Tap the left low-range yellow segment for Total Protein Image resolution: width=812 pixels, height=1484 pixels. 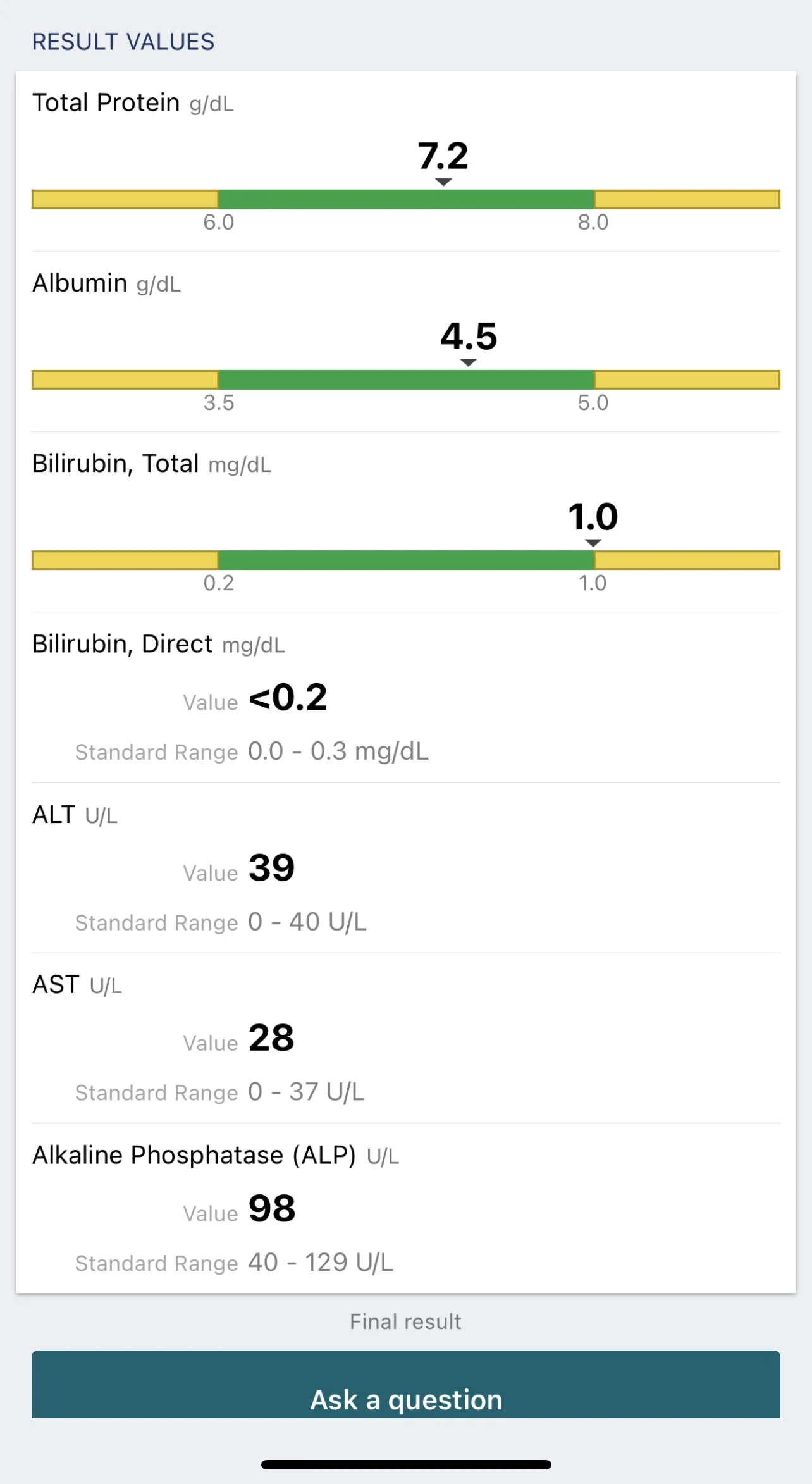click(125, 199)
